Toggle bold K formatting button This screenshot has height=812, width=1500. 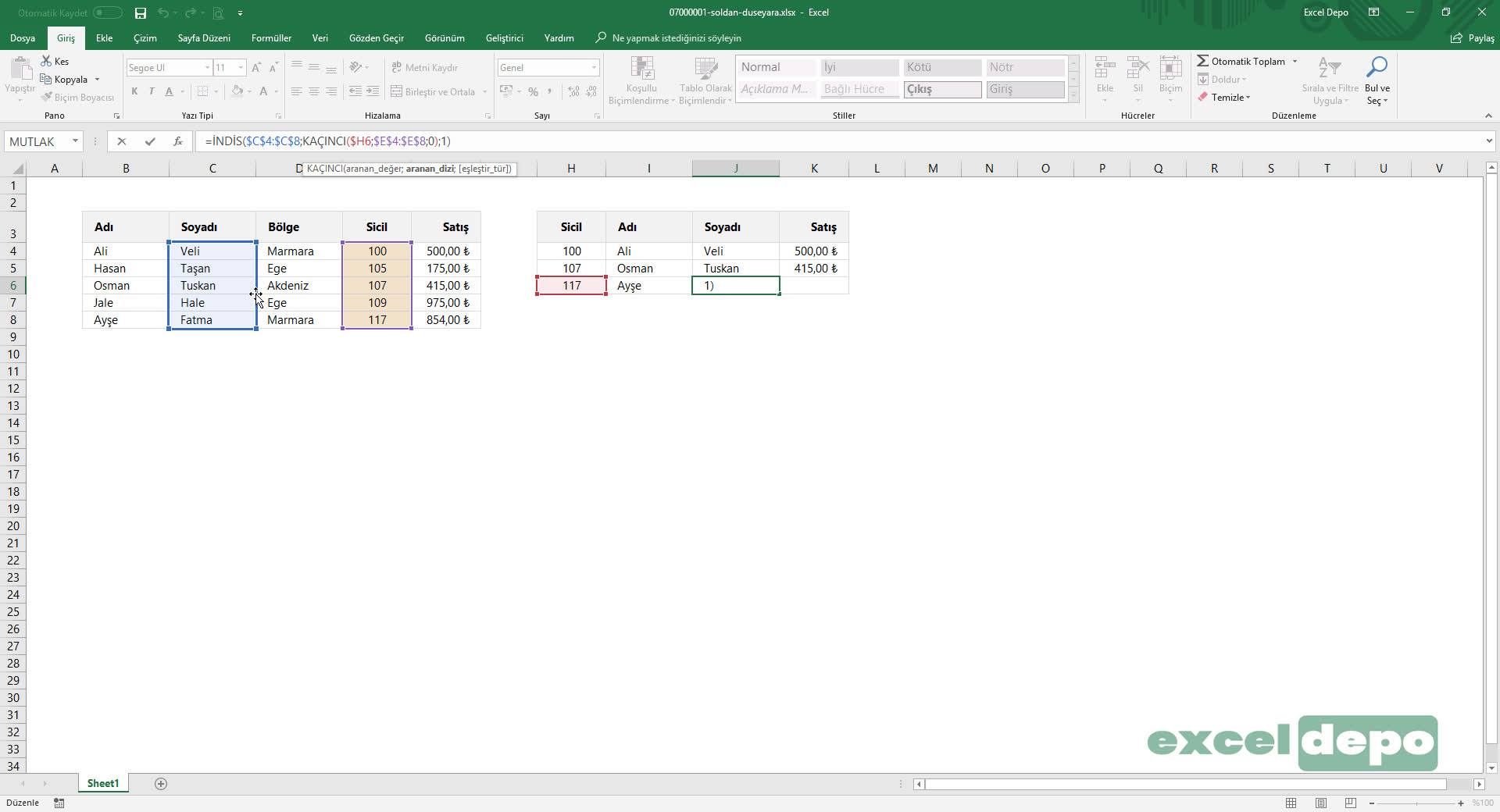click(134, 91)
